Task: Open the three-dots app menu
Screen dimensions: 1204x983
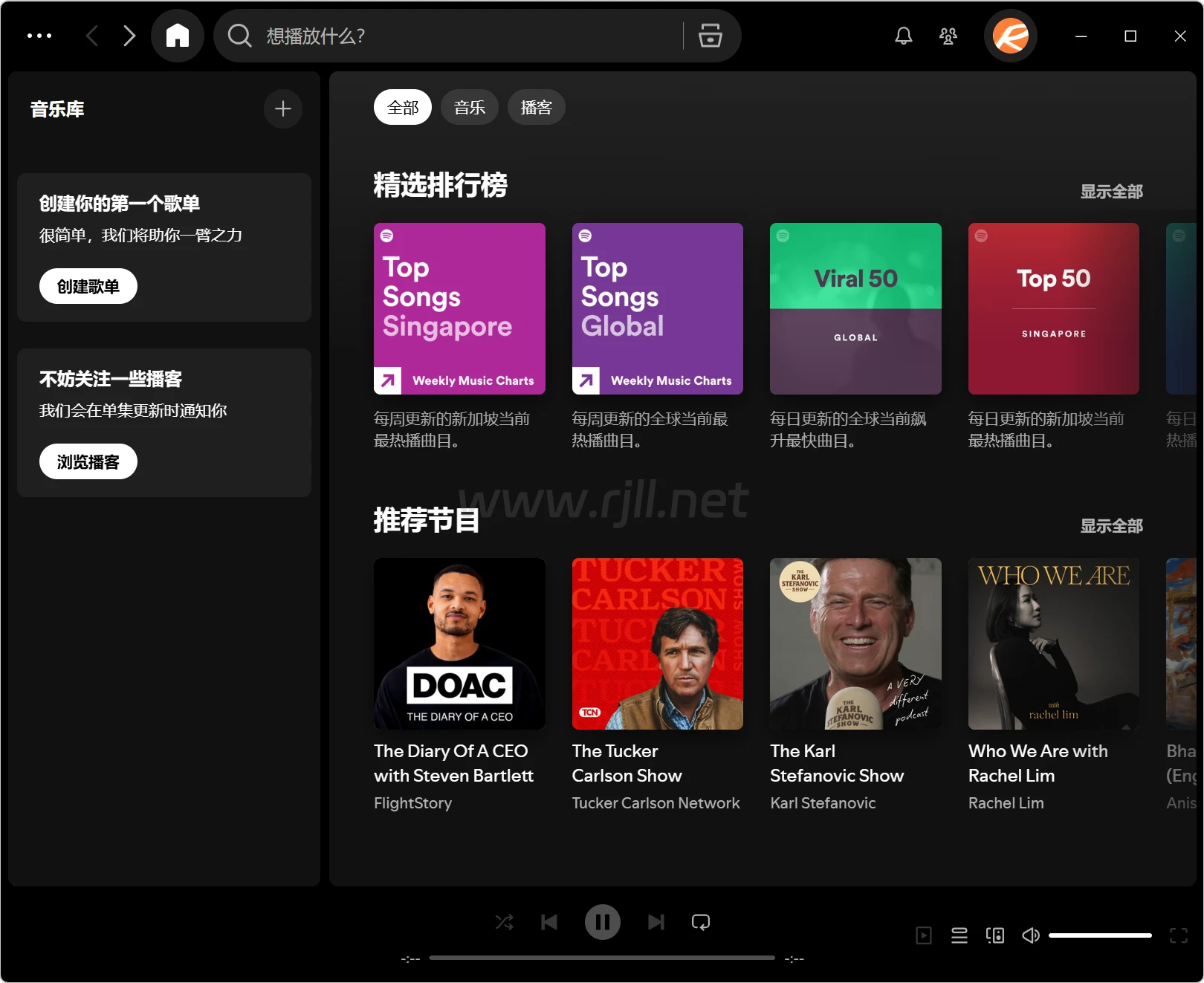Action: coord(39,36)
